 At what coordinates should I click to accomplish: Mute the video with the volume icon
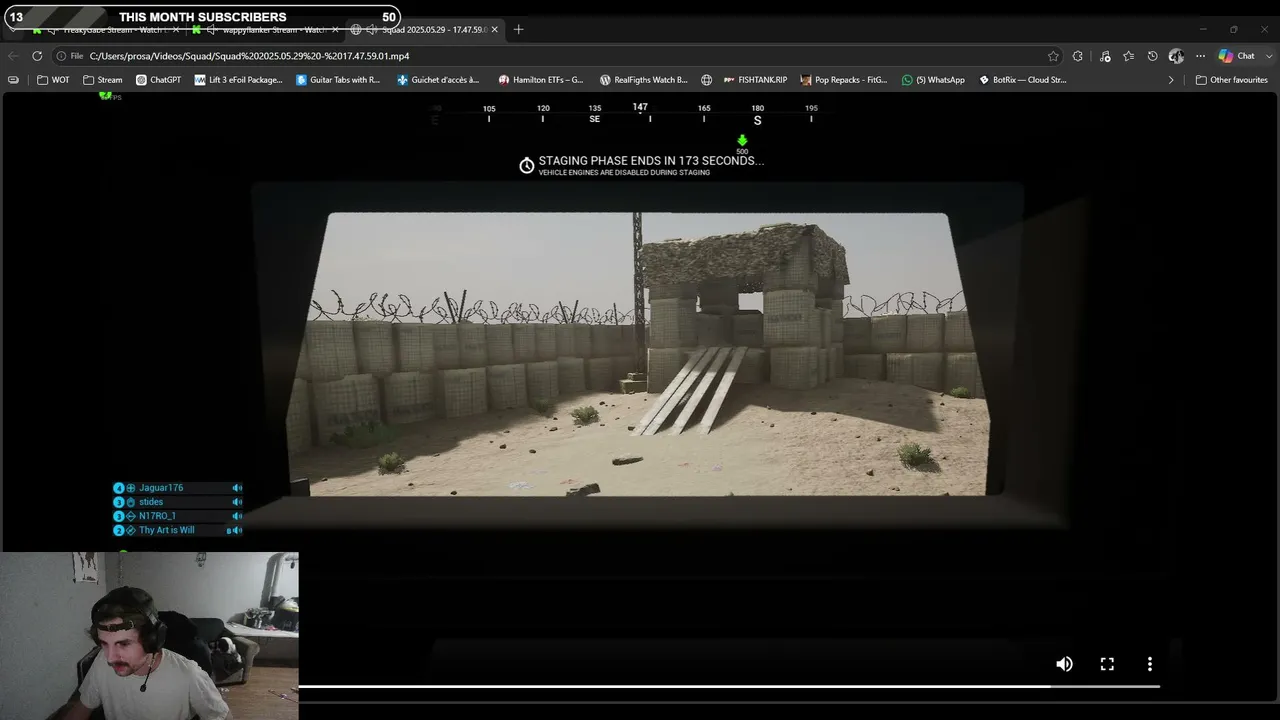[x=1064, y=664]
